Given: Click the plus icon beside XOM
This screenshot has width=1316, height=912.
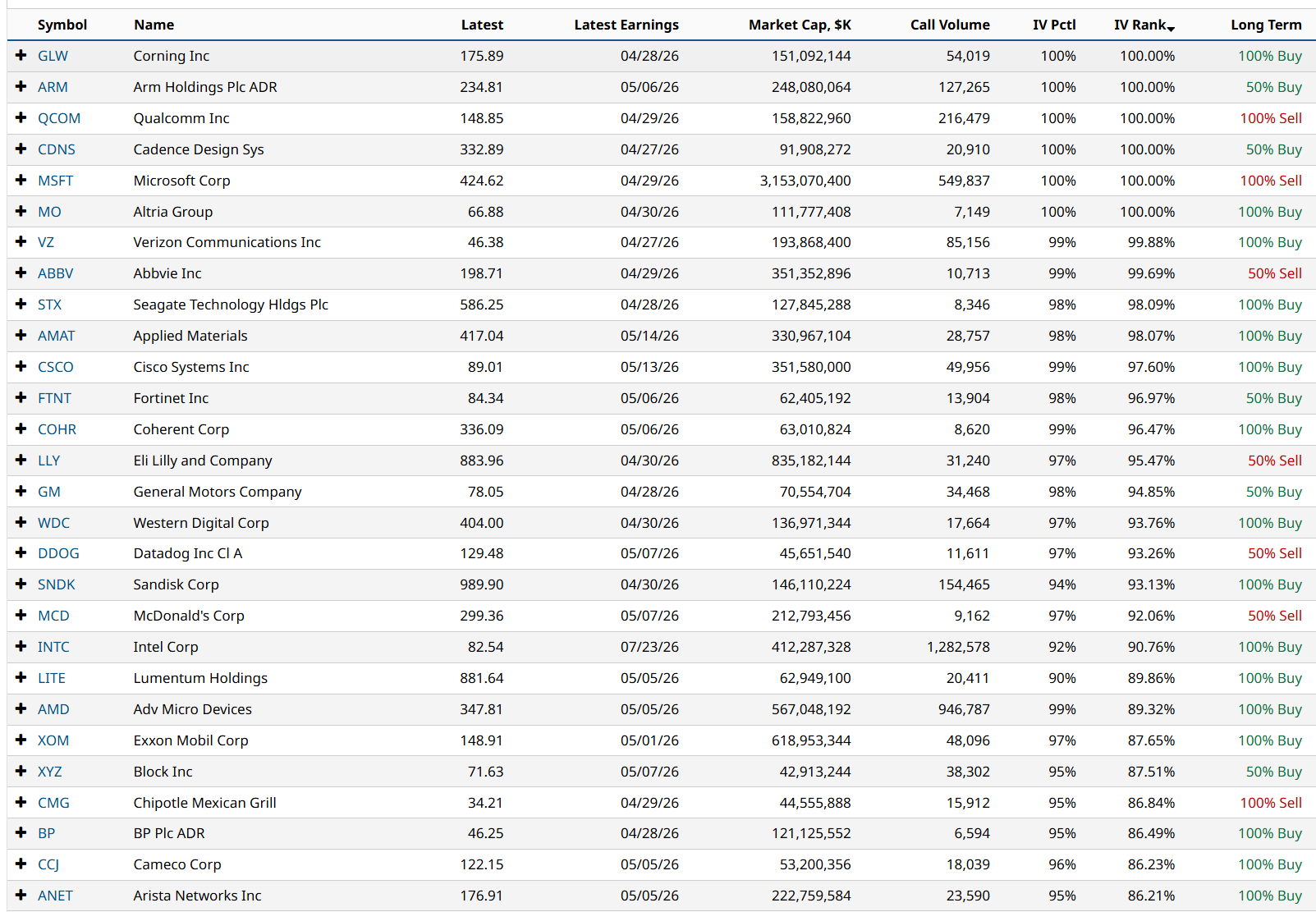Looking at the screenshot, I should (21, 740).
